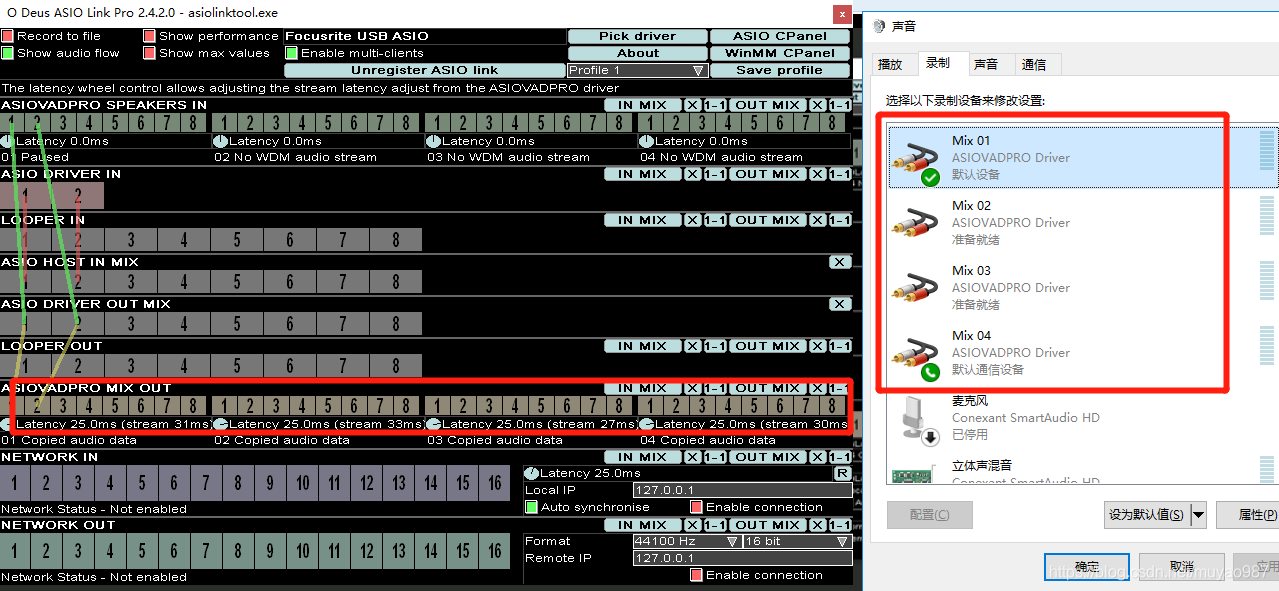The width and height of the screenshot is (1279, 591).
Task: Click the Mix 02 device RCA cable icon
Action: coord(916,222)
